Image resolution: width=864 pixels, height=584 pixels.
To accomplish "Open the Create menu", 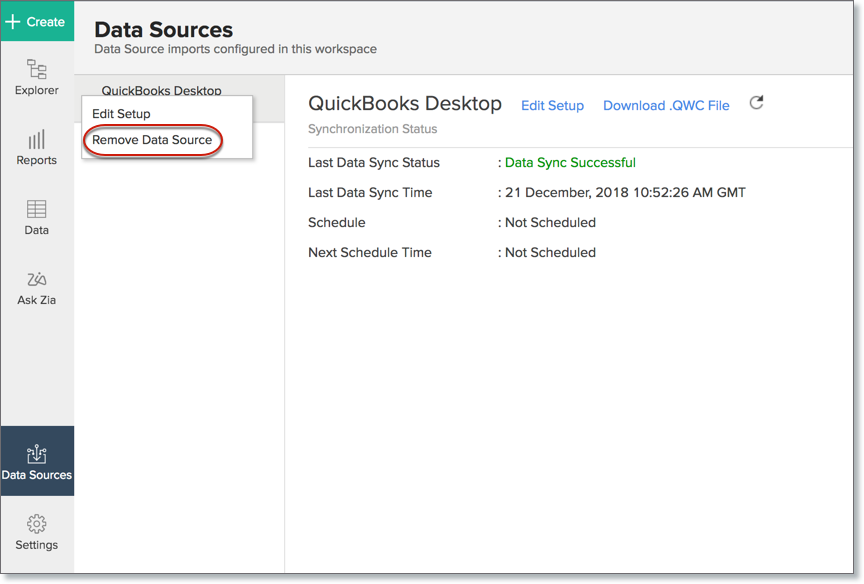I will 37,20.
